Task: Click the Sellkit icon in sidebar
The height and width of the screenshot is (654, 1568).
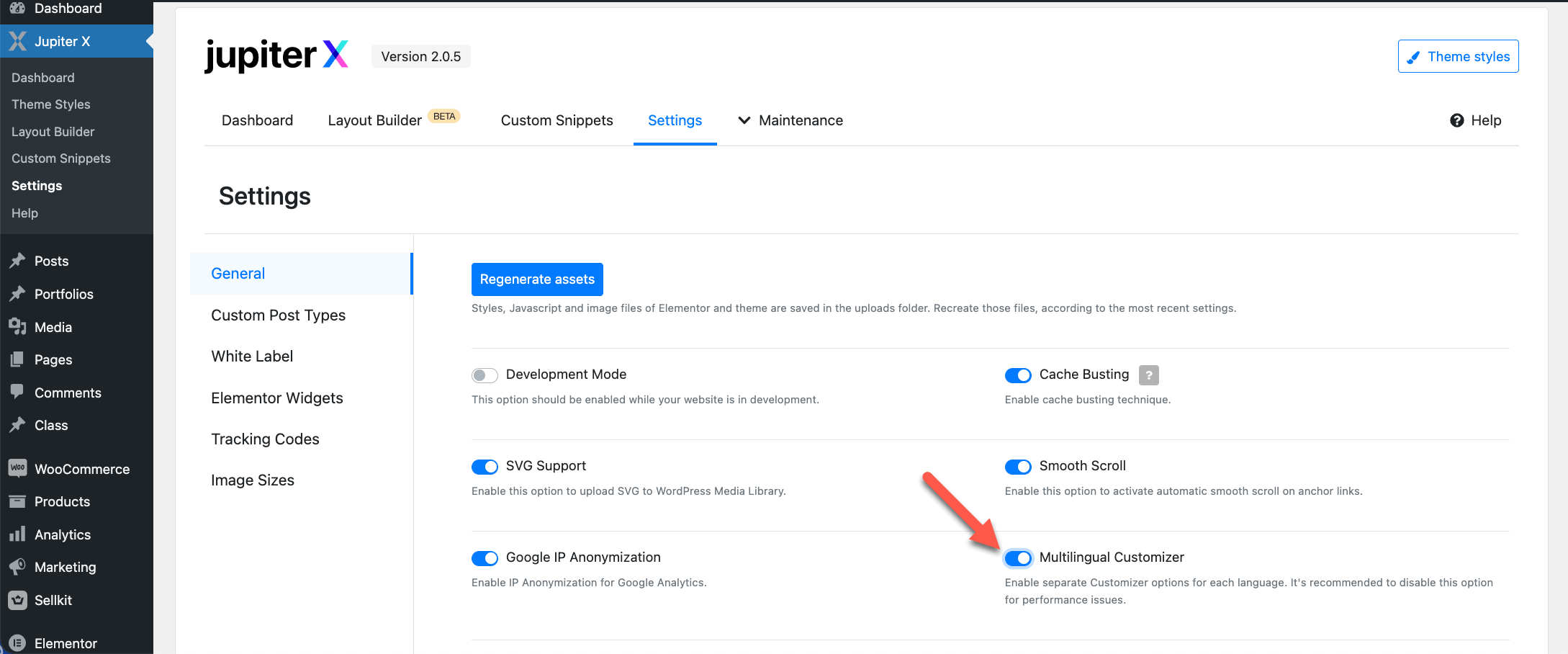Action: pos(18,600)
